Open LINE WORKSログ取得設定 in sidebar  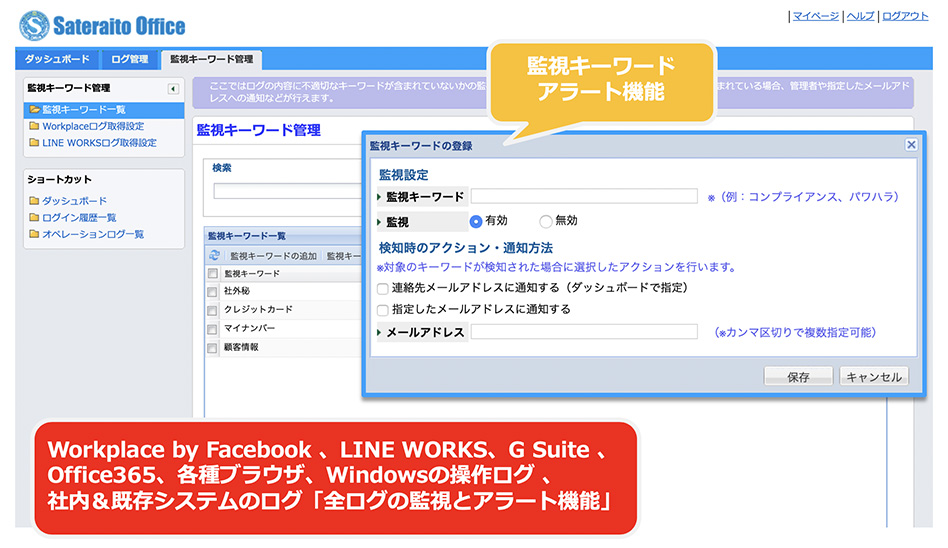(x=99, y=143)
